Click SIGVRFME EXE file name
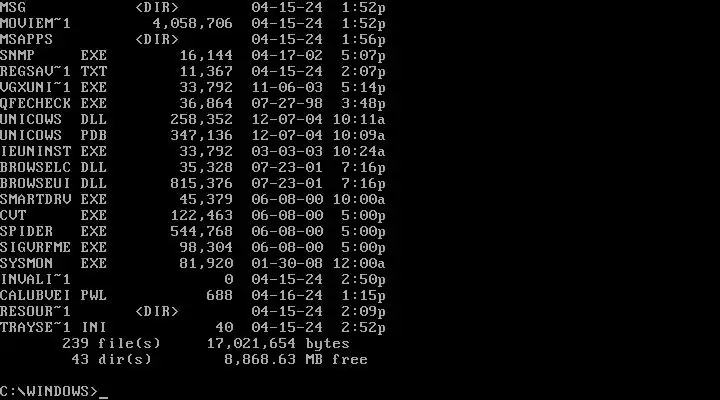Viewport: 720px width, 400px height. (x=53, y=248)
